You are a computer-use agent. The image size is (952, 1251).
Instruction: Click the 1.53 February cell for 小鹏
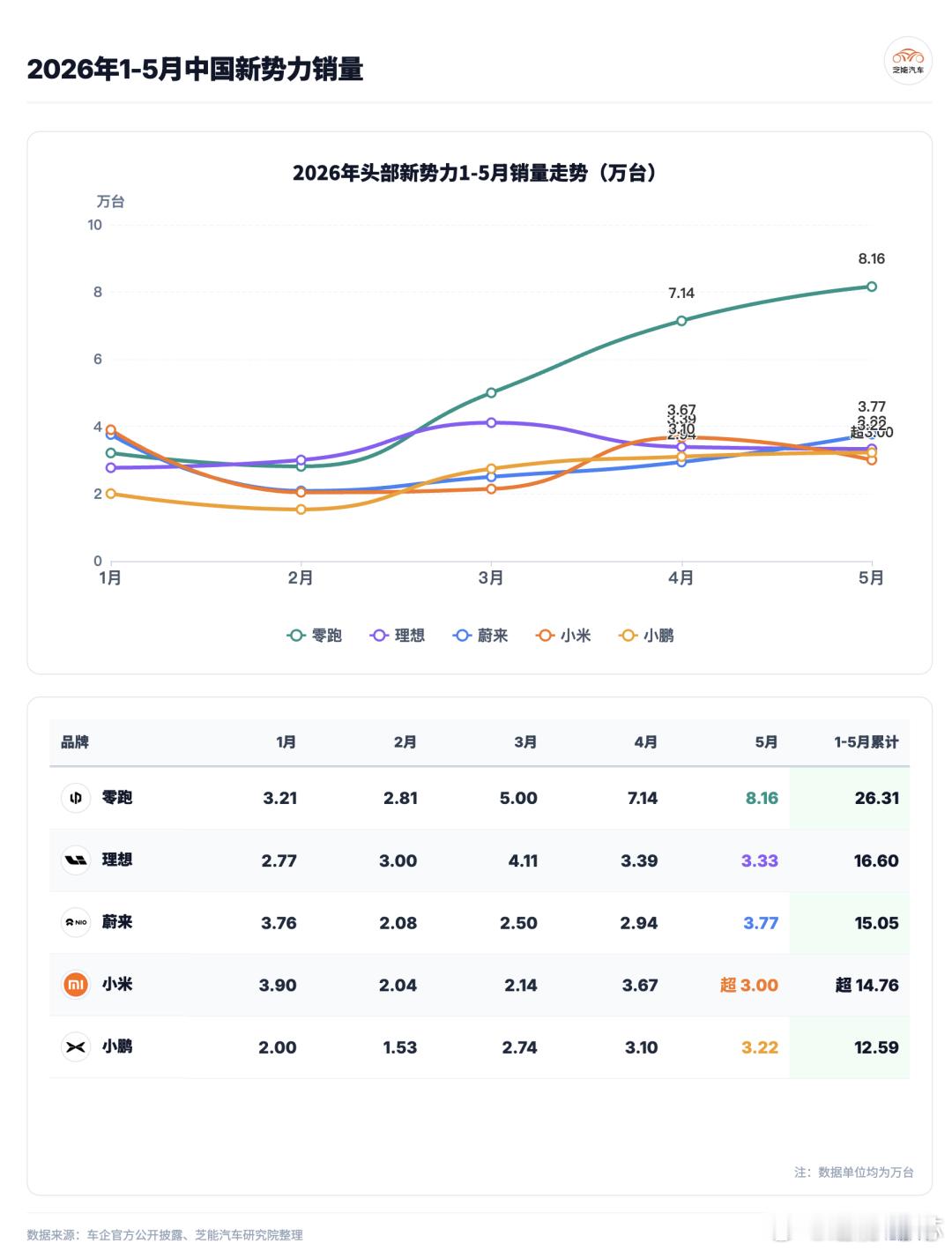(x=400, y=1047)
